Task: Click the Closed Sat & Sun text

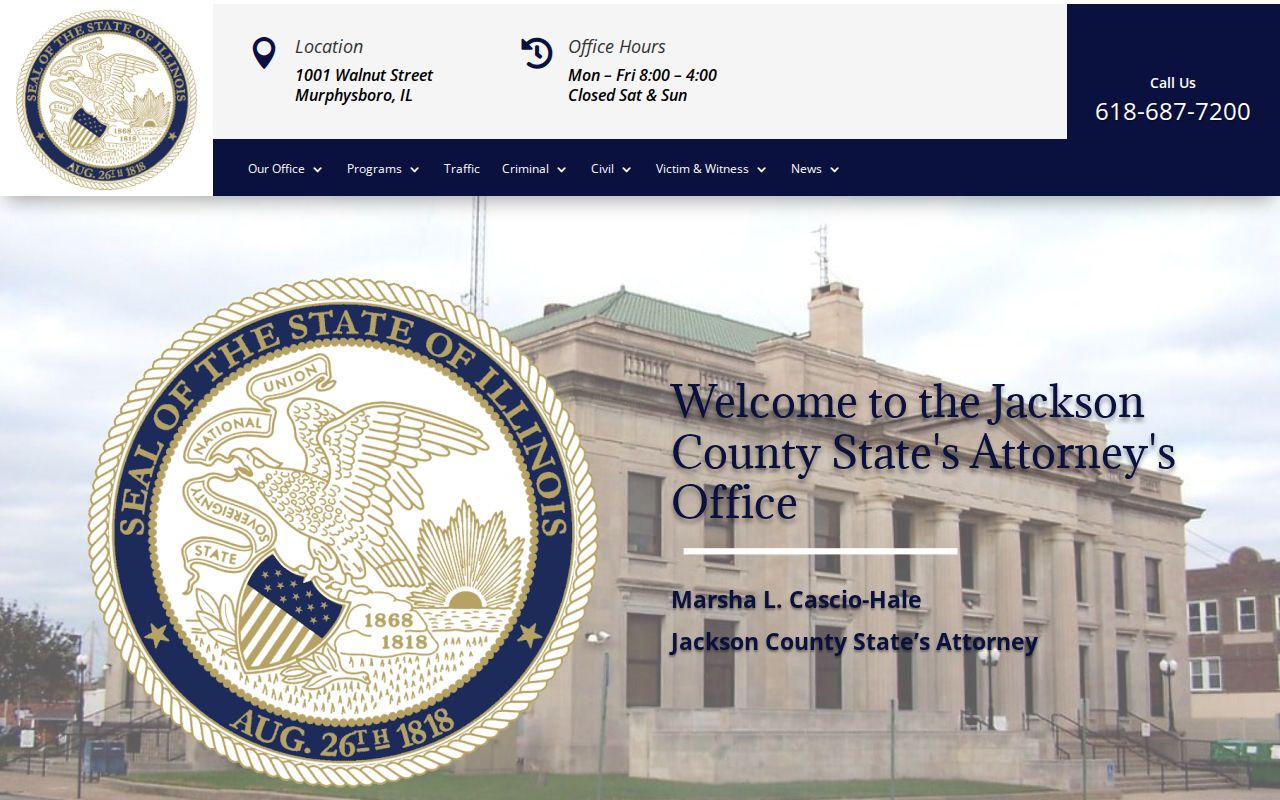Action: click(x=628, y=95)
